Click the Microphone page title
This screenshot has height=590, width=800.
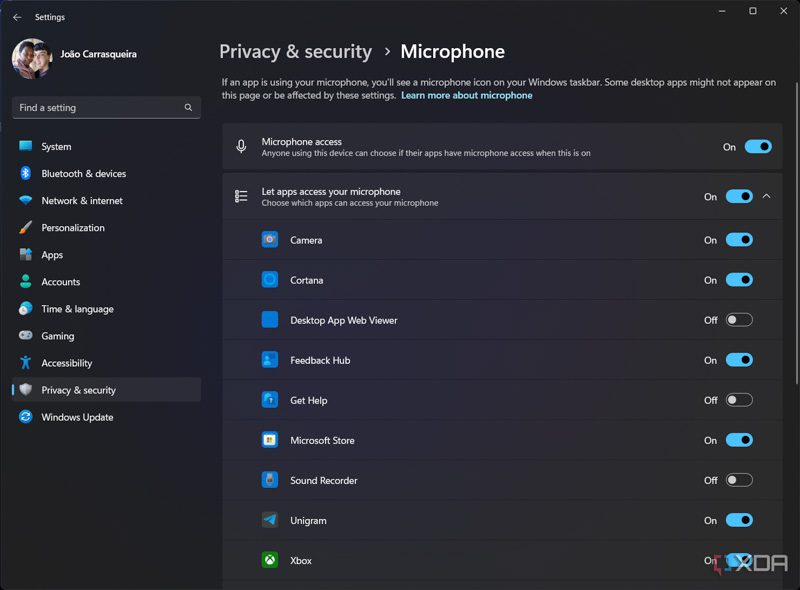coord(453,52)
